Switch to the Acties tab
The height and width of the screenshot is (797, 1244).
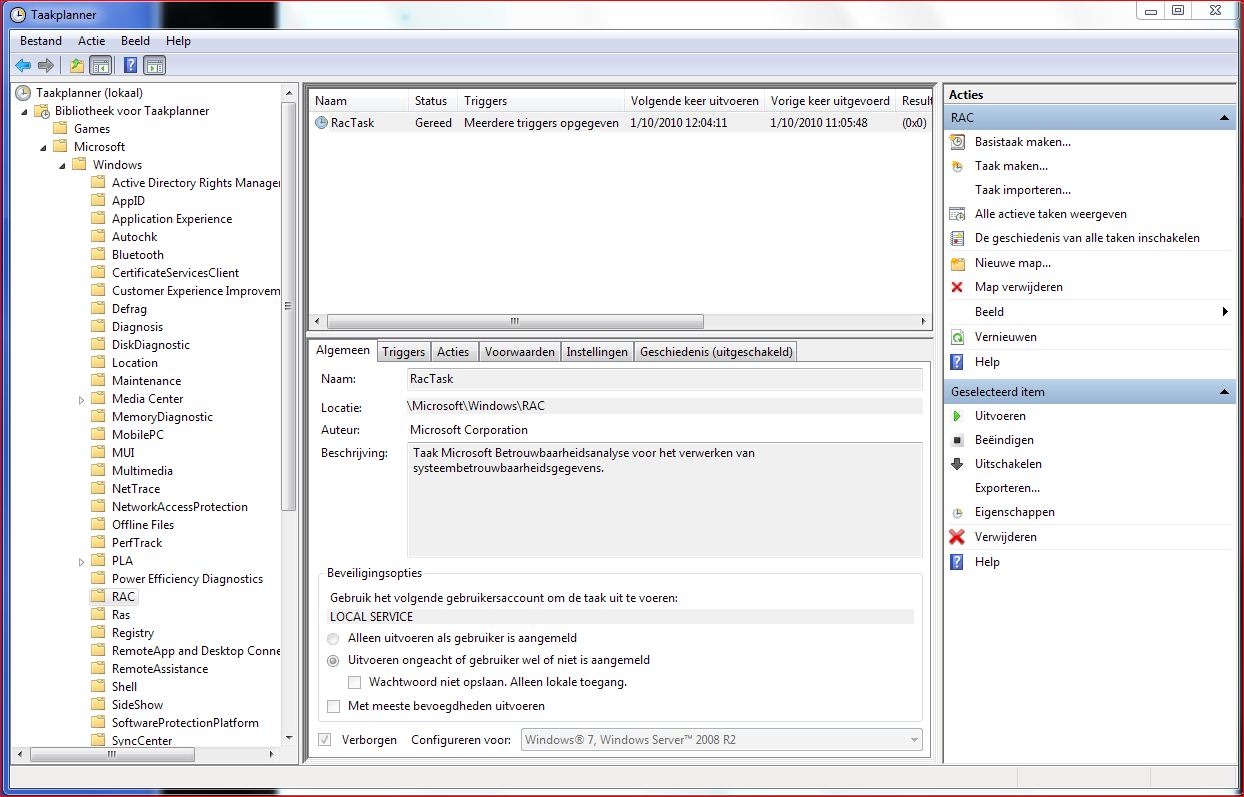453,352
